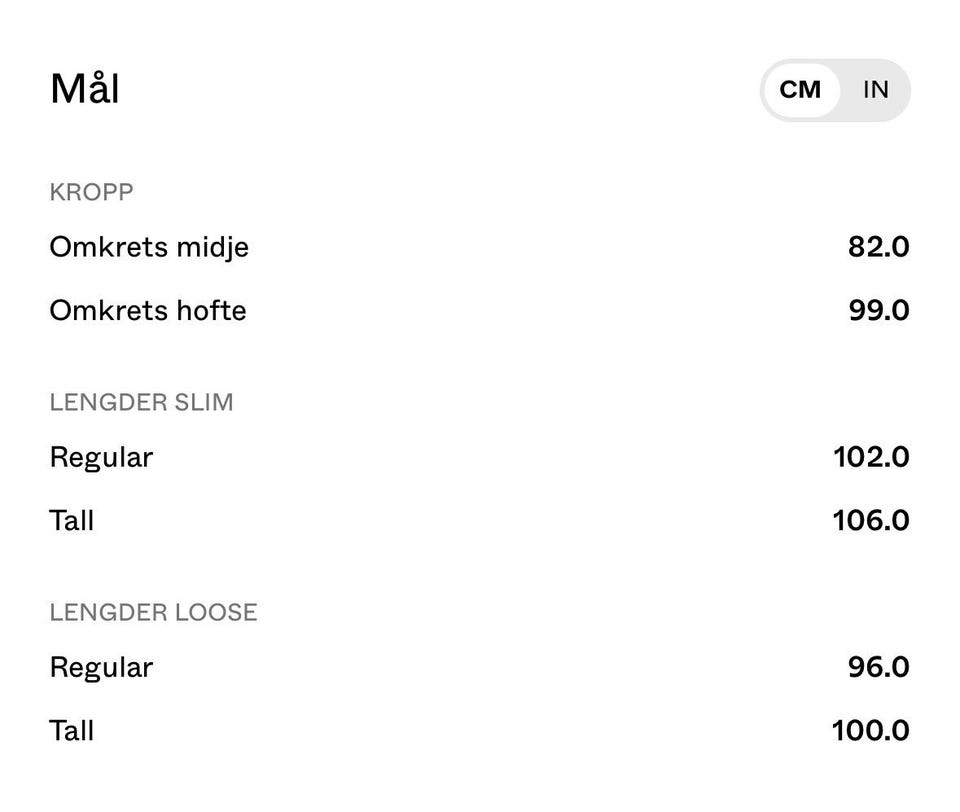The height and width of the screenshot is (812, 960).
Task: Click the LENGDER SLIM section label
Action: pos(141,402)
